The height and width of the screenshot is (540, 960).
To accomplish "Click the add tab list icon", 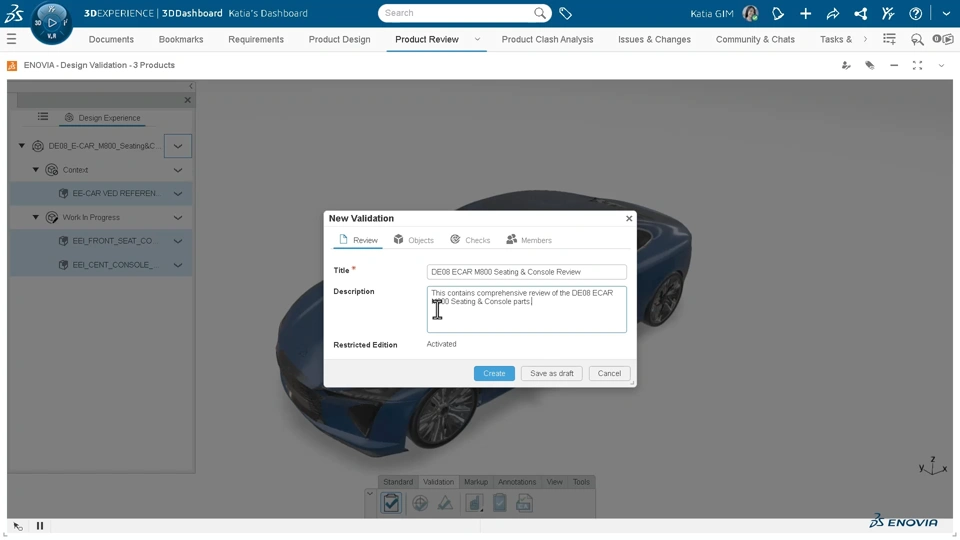I will [889, 39].
